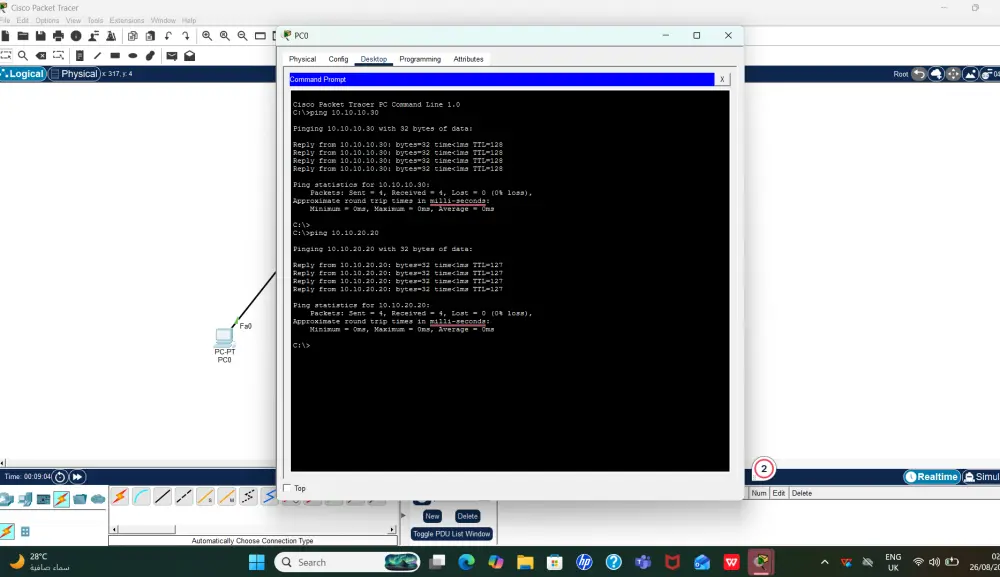
Task: Open the Config tab in PC0 window
Action: (x=338, y=59)
